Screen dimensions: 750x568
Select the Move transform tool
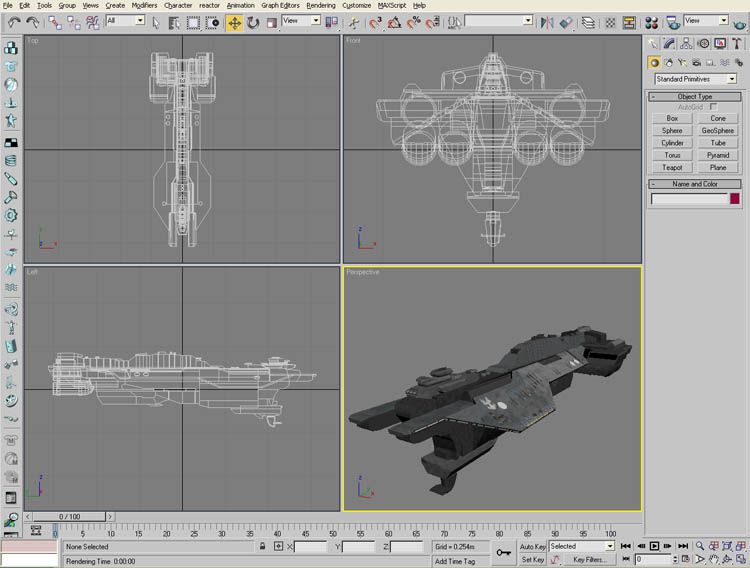point(234,22)
